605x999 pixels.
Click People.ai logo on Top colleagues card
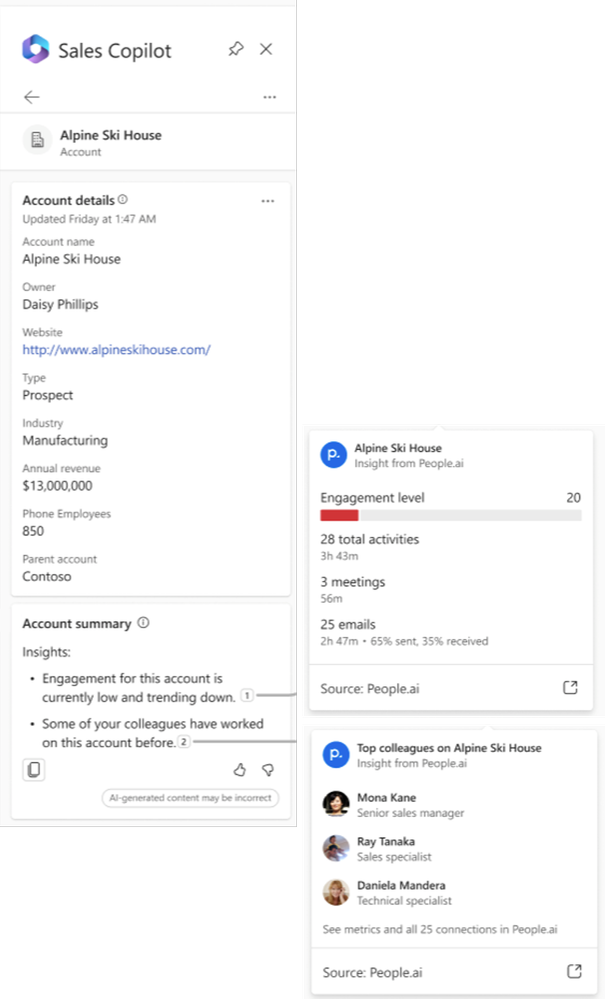336,754
